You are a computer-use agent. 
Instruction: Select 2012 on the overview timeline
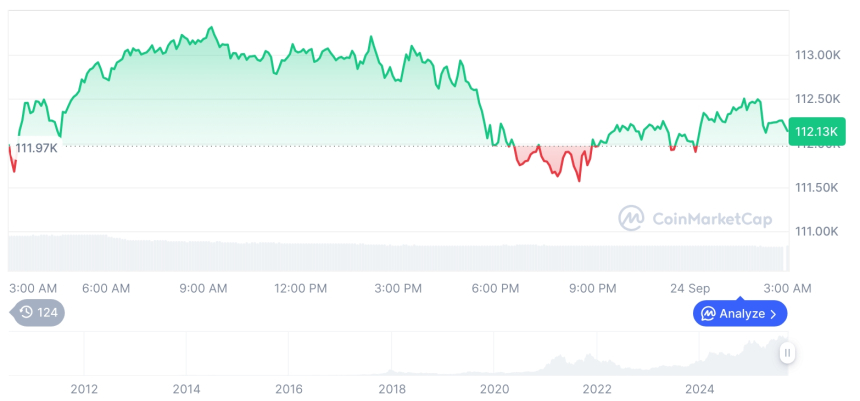84,388
